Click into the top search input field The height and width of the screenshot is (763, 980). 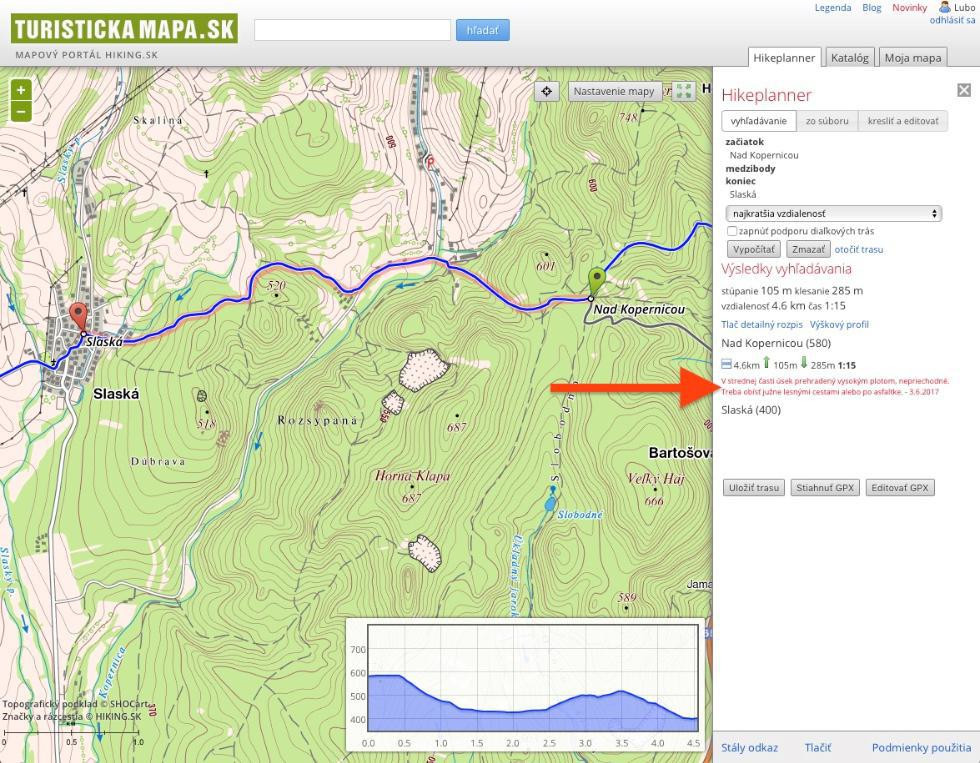tap(352, 30)
